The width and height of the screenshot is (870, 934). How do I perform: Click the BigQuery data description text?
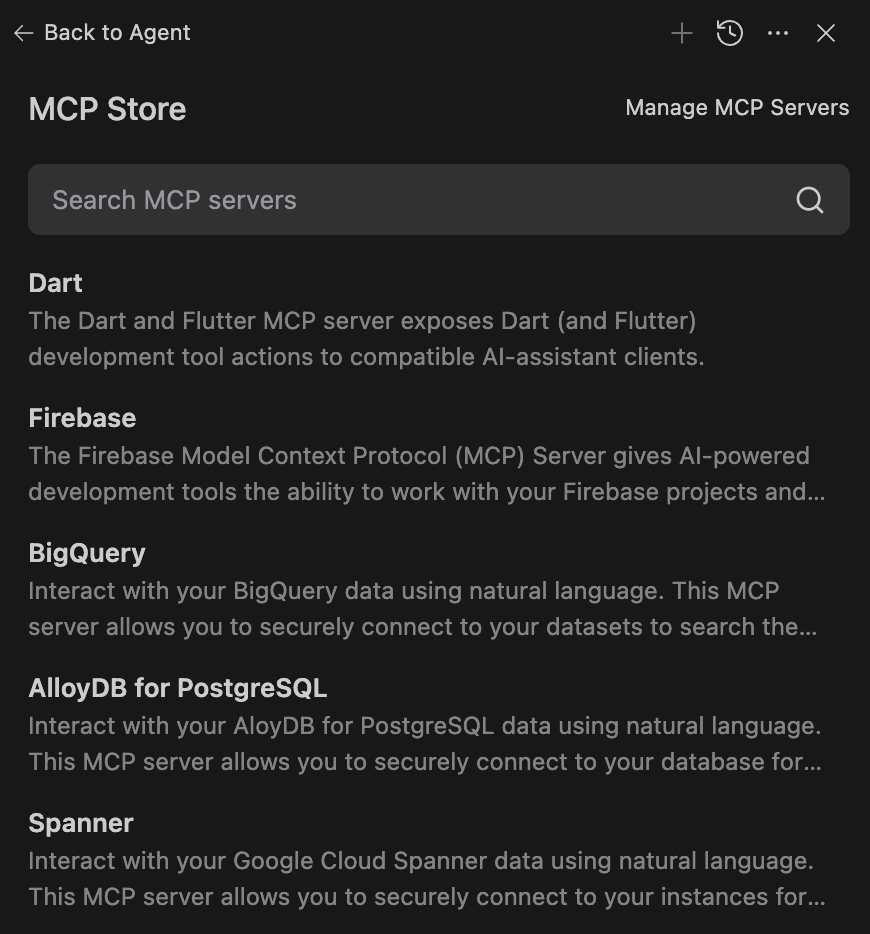tap(420, 609)
